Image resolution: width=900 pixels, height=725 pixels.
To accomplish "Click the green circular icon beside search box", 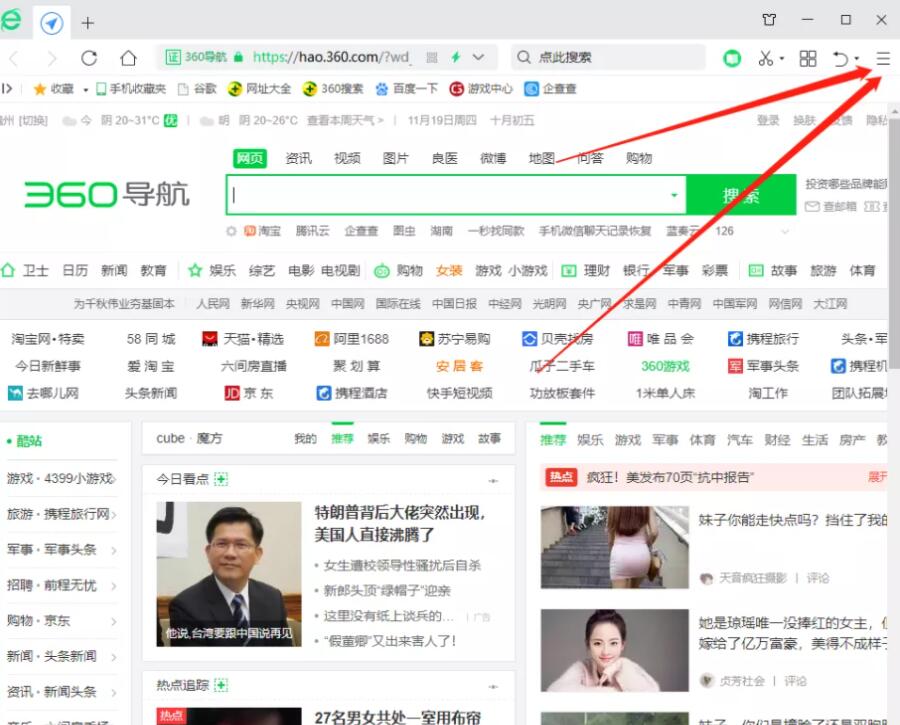I will (732, 58).
